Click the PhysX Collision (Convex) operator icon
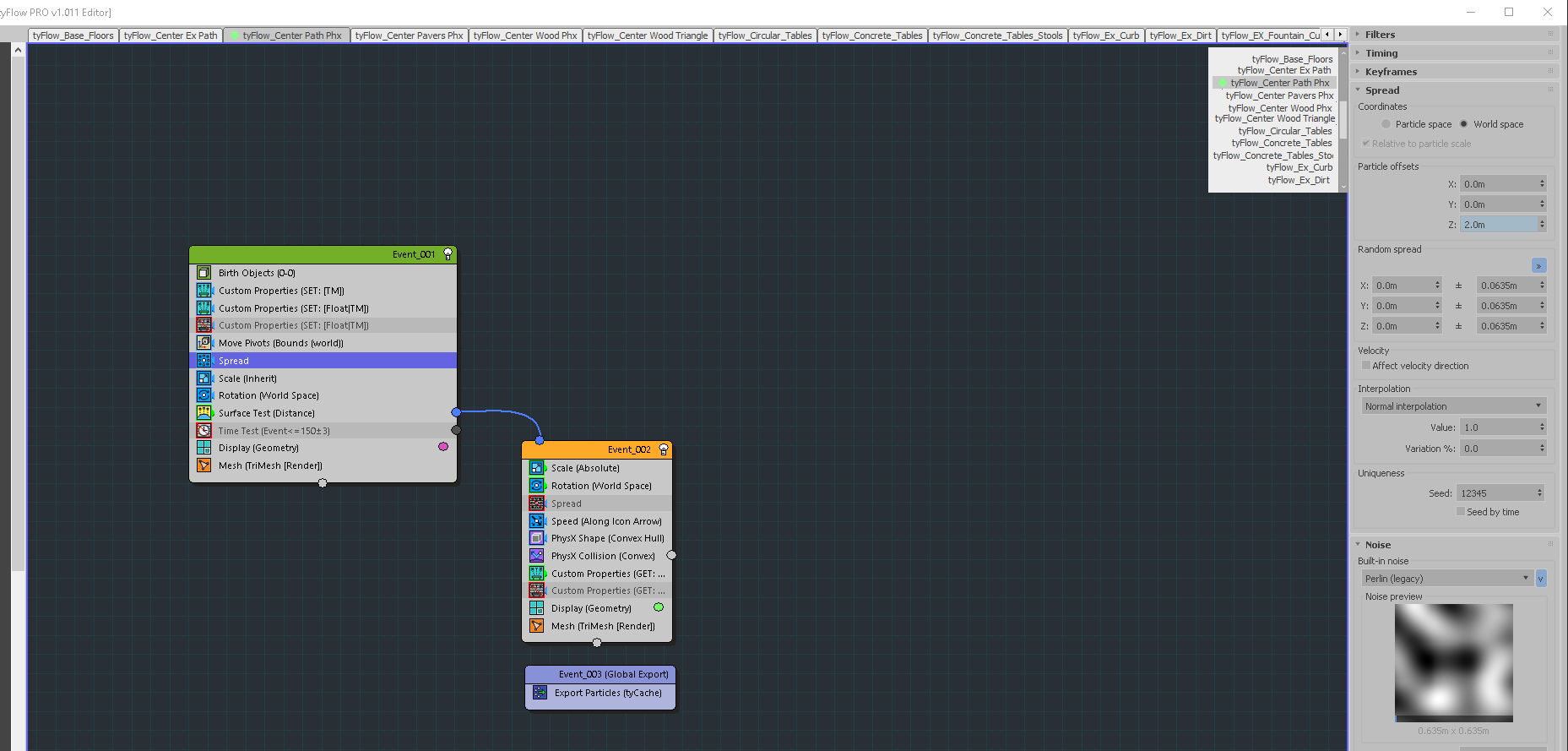 coord(536,556)
